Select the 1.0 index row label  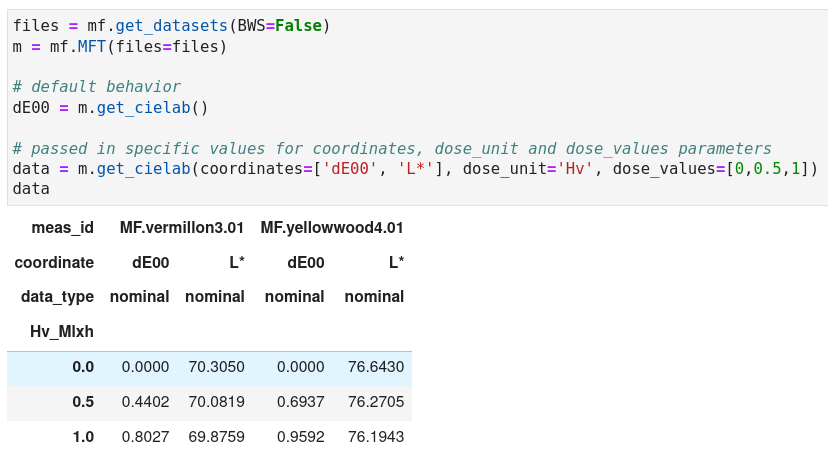[82, 437]
